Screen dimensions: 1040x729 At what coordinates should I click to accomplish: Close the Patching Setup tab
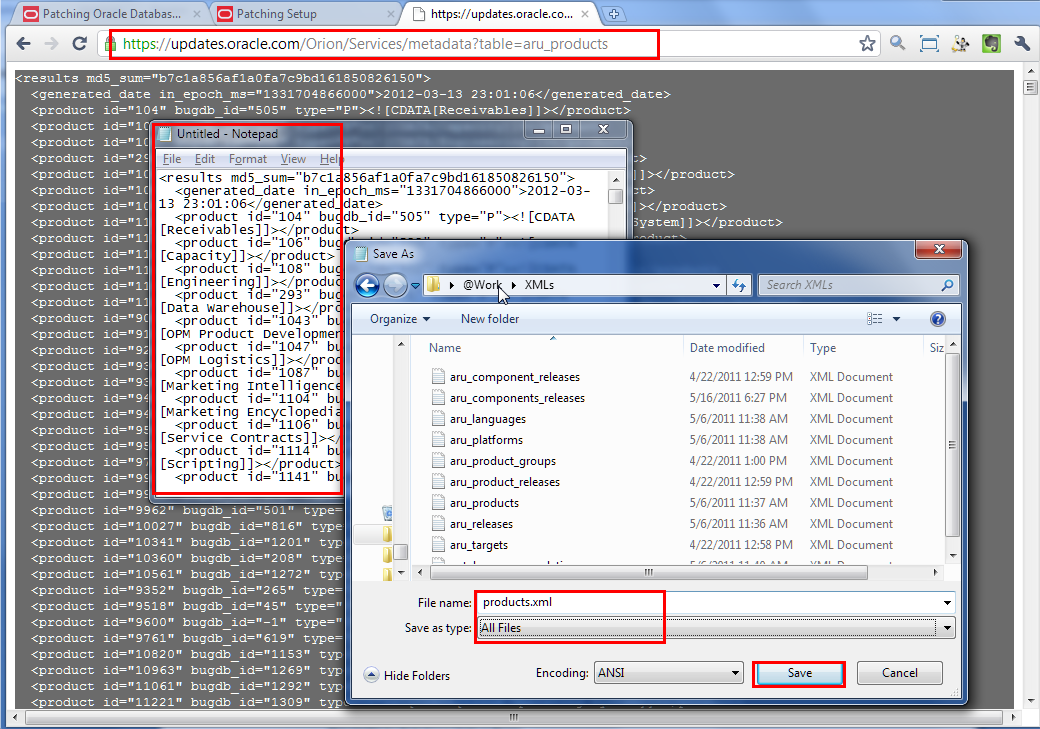click(x=391, y=14)
